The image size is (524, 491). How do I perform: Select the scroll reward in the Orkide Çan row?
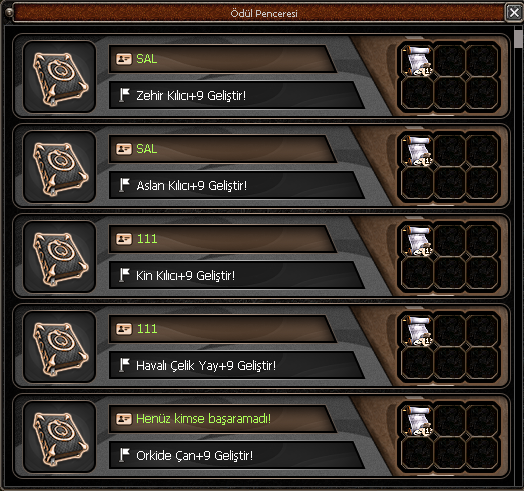click(417, 420)
